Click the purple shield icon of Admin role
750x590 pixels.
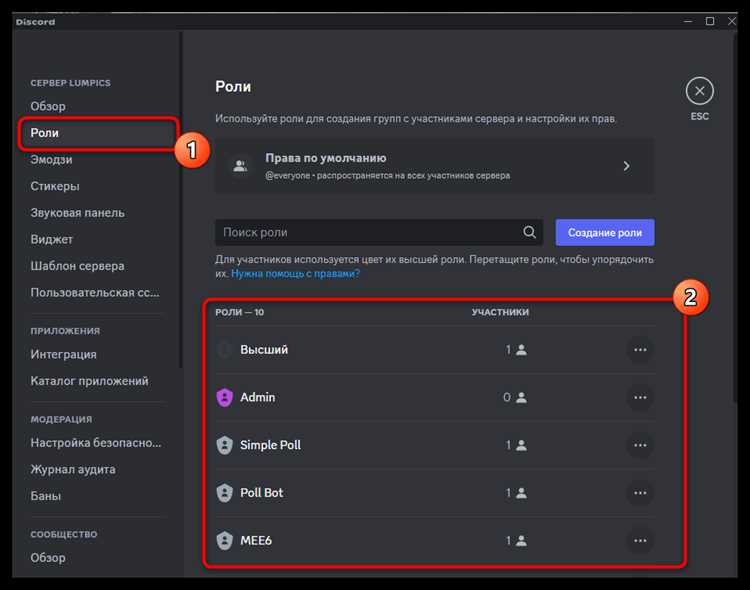click(224, 397)
